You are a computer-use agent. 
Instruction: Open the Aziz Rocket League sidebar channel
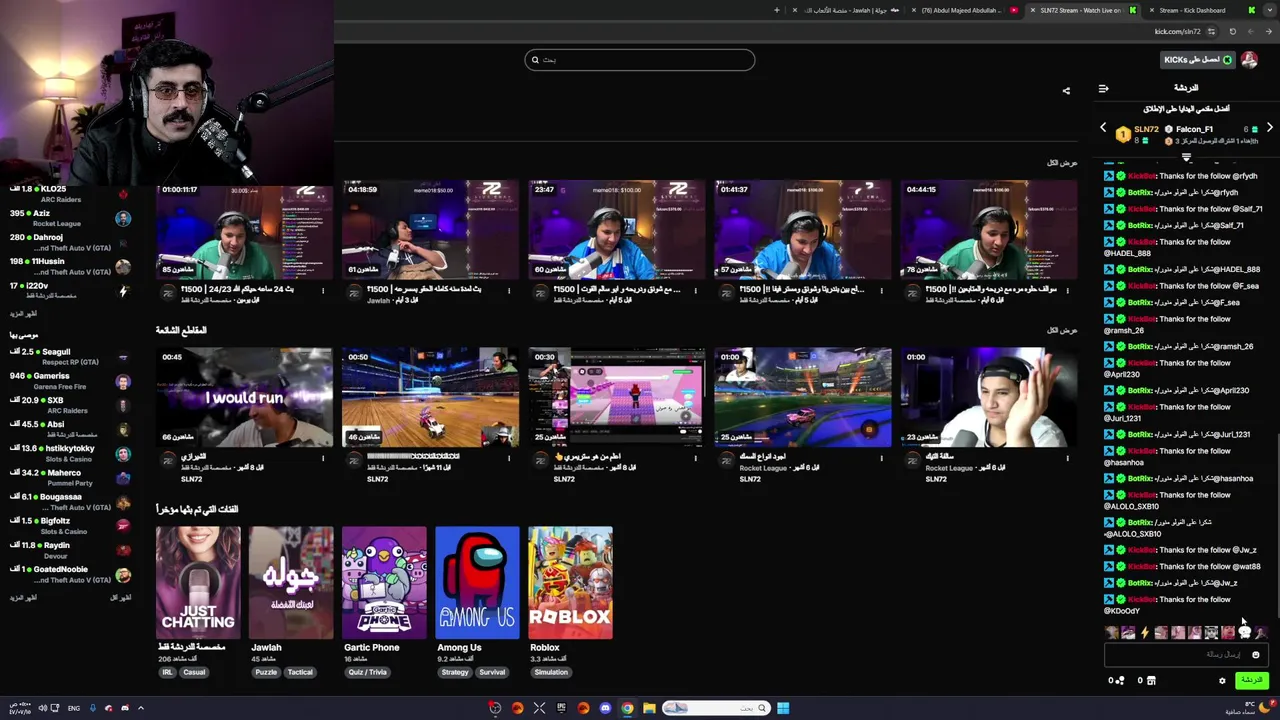tap(70, 218)
